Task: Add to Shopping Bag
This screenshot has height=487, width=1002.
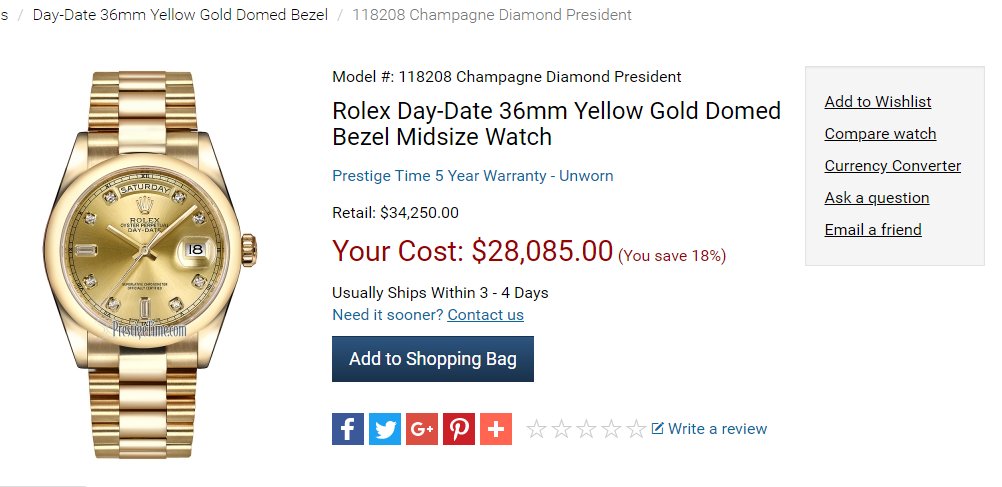Action: point(433,359)
